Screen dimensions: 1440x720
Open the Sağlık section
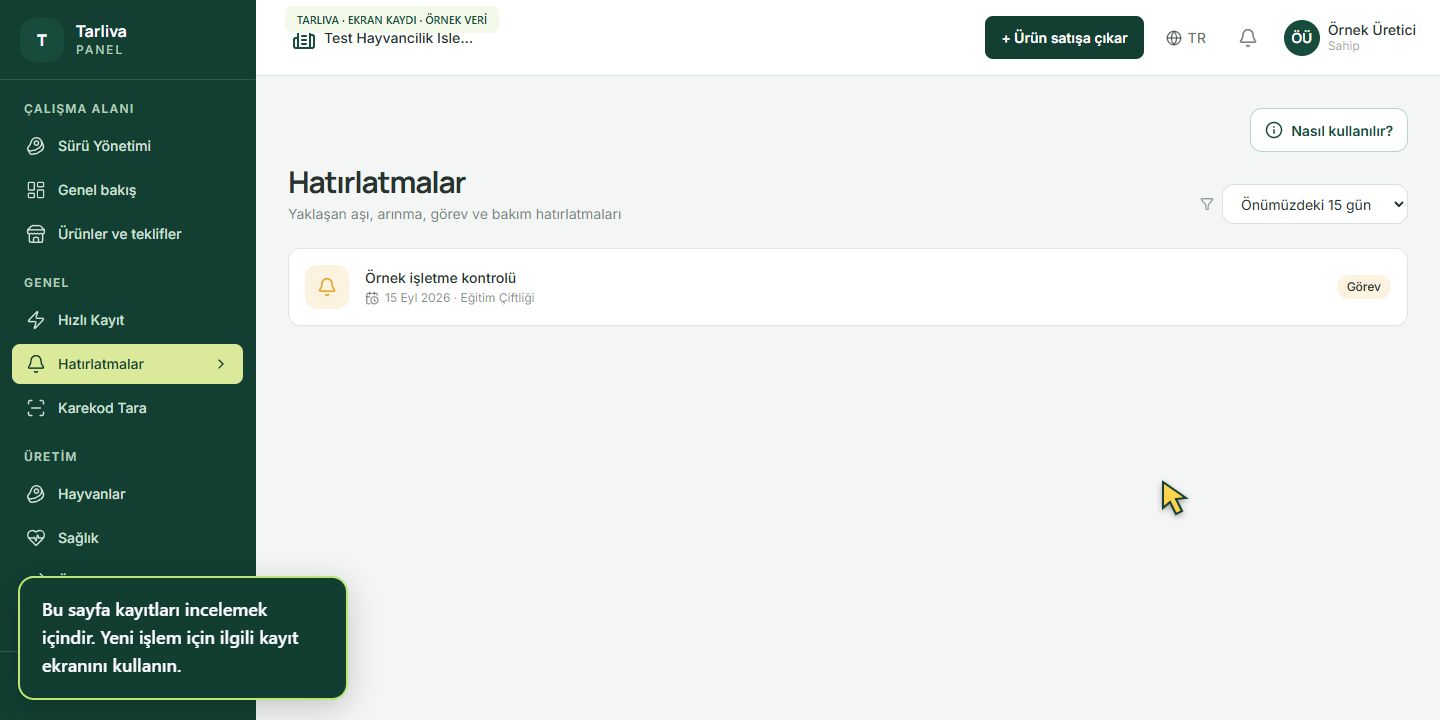pos(127,538)
